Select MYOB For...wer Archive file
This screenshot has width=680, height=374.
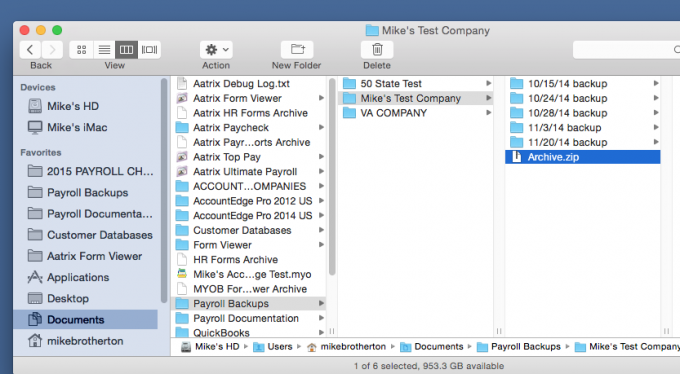(x=250, y=289)
